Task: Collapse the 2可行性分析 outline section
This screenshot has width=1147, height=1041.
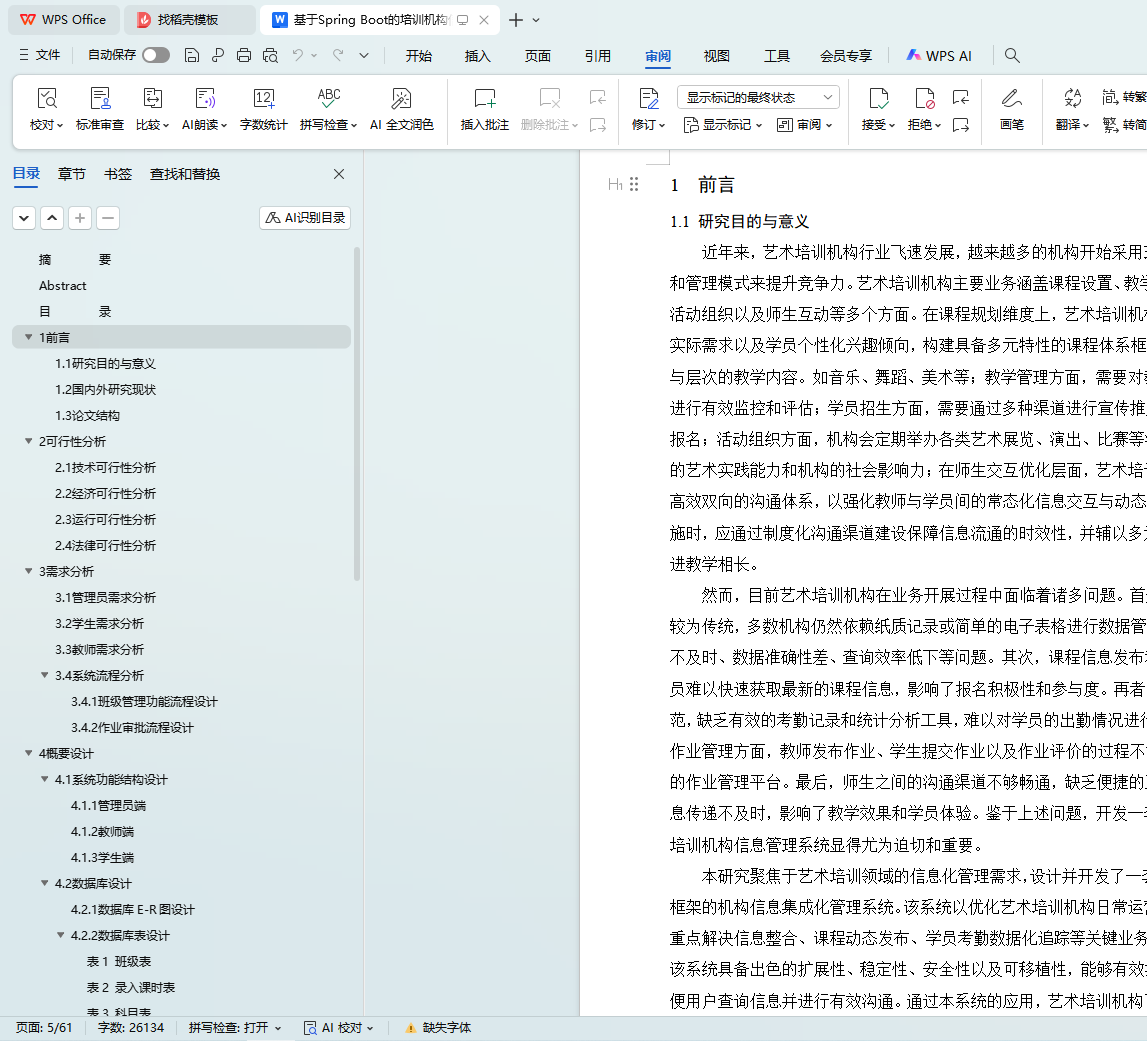Action: coord(28,441)
